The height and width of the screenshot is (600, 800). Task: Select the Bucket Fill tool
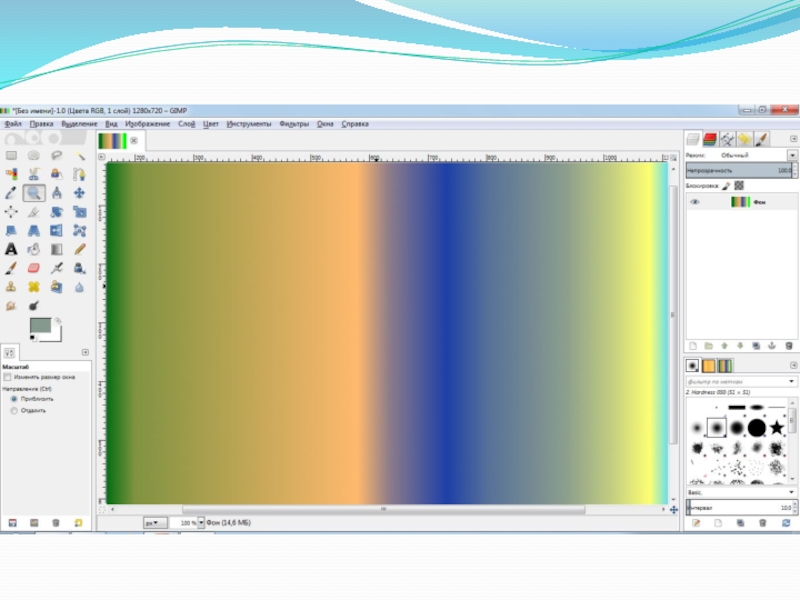click(34, 249)
